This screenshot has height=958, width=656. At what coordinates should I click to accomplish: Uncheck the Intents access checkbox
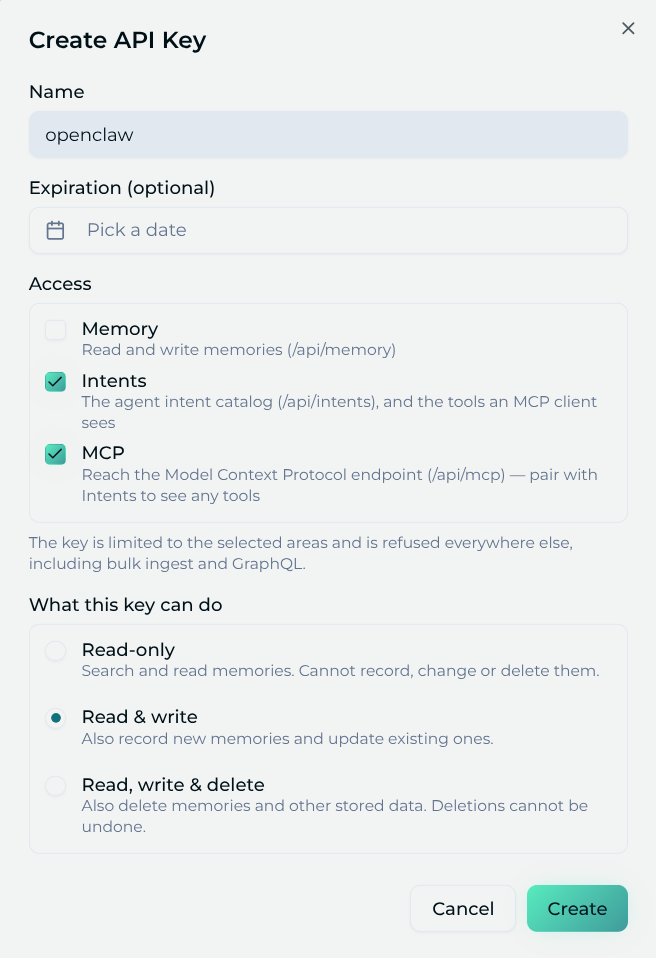click(56, 382)
